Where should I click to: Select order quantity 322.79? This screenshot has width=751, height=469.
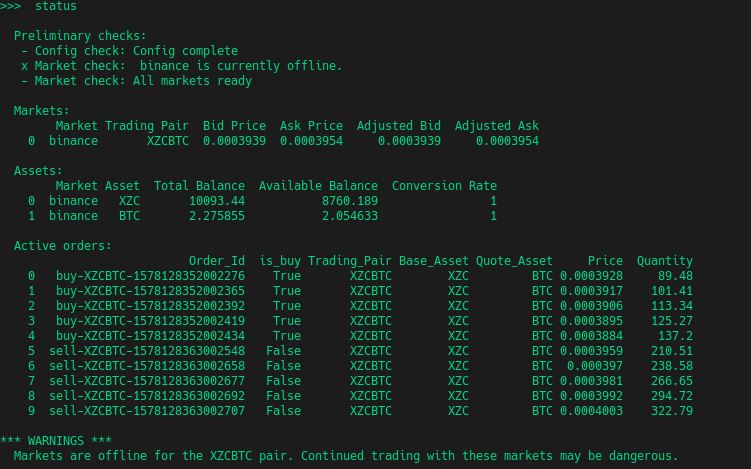672,411
